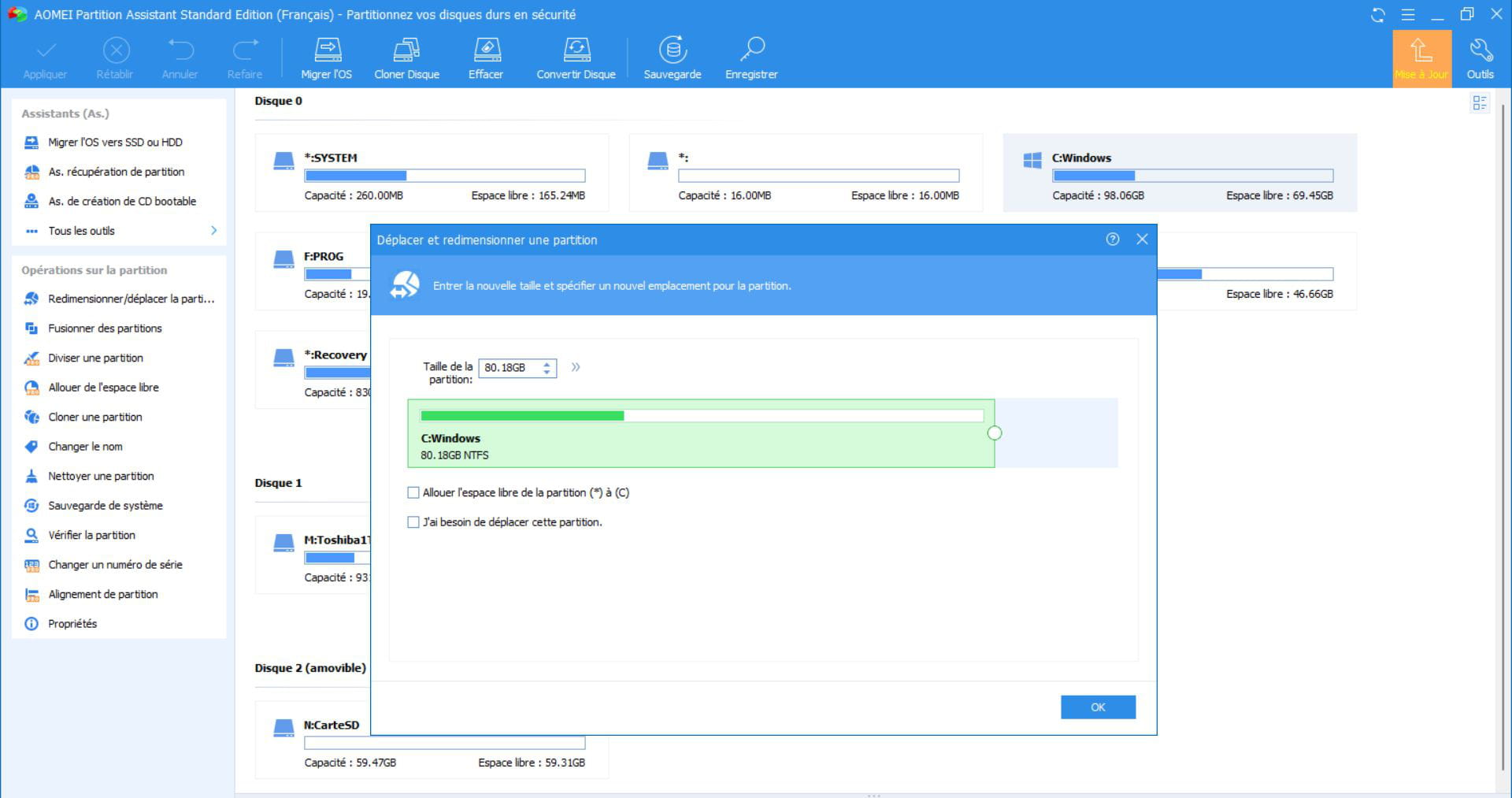Select the *:SYSTEM partition card
The height and width of the screenshot is (798, 1512).
pos(432,173)
